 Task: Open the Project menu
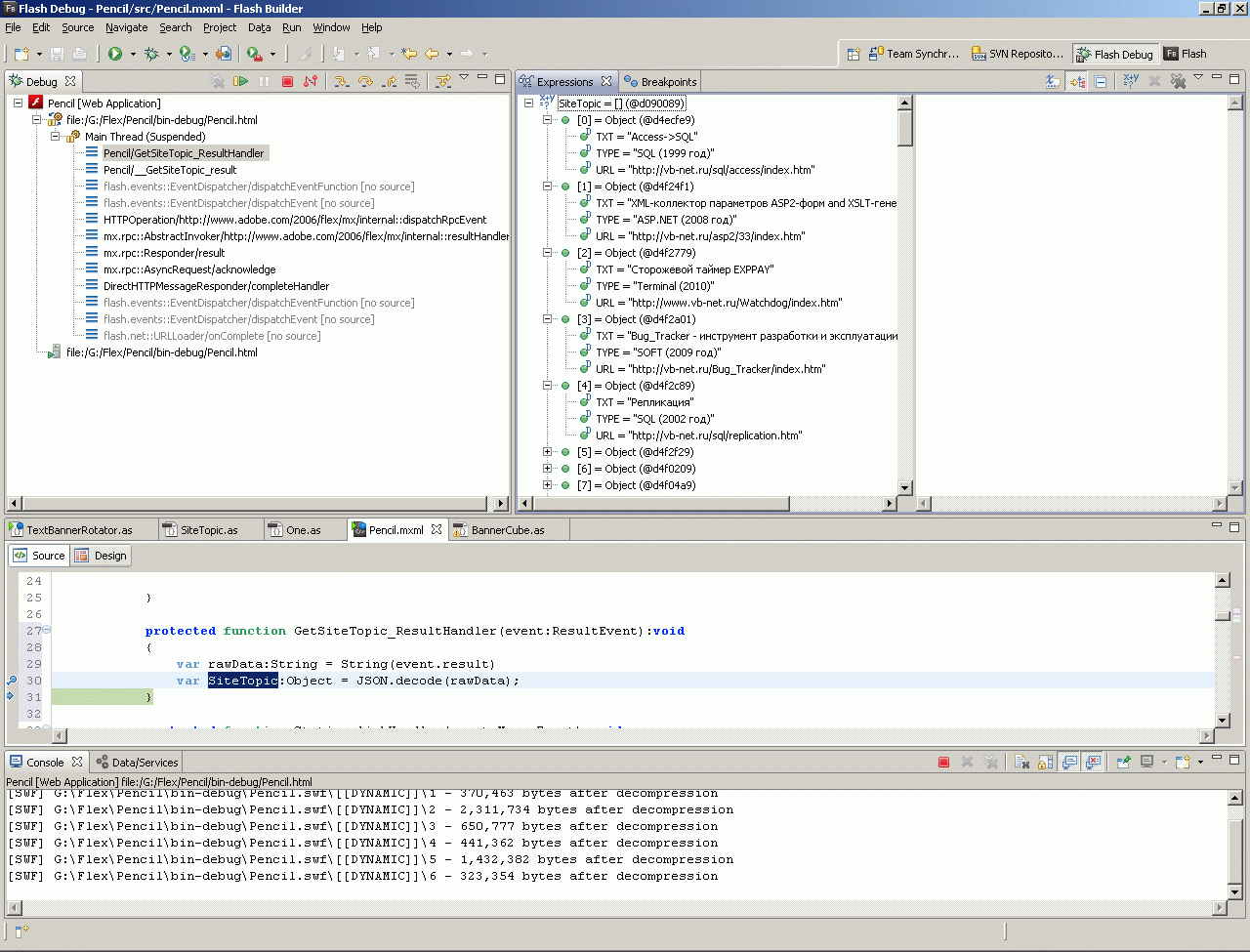(x=220, y=27)
